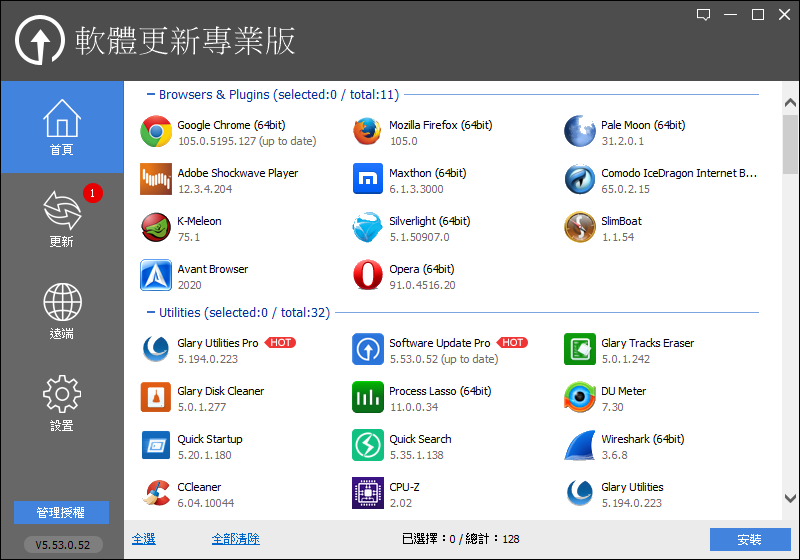Click the 'Glary Tracks Eraser' label
Viewport: 800px width, 560px height.
click(647, 343)
